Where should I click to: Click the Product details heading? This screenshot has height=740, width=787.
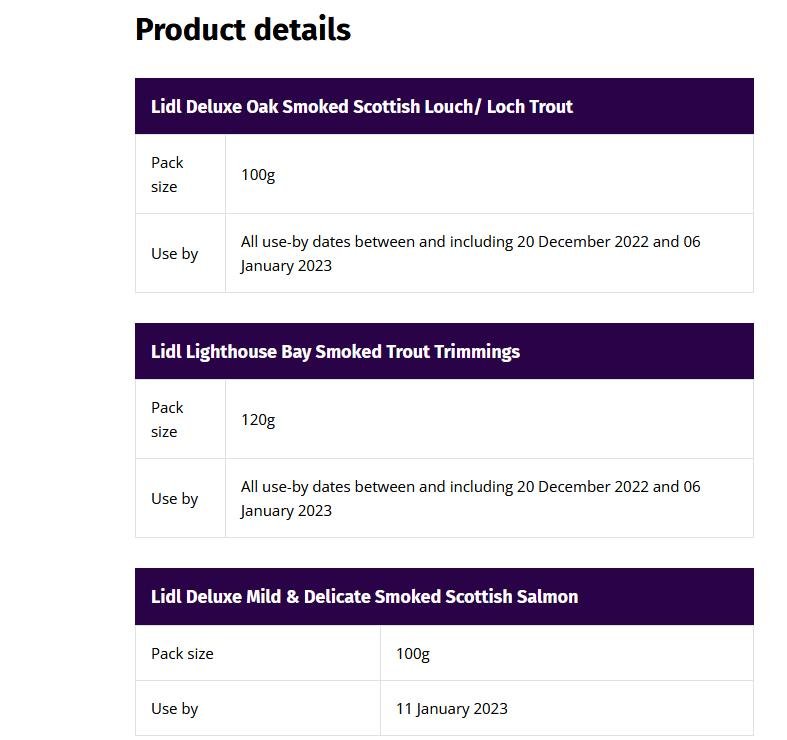click(242, 30)
